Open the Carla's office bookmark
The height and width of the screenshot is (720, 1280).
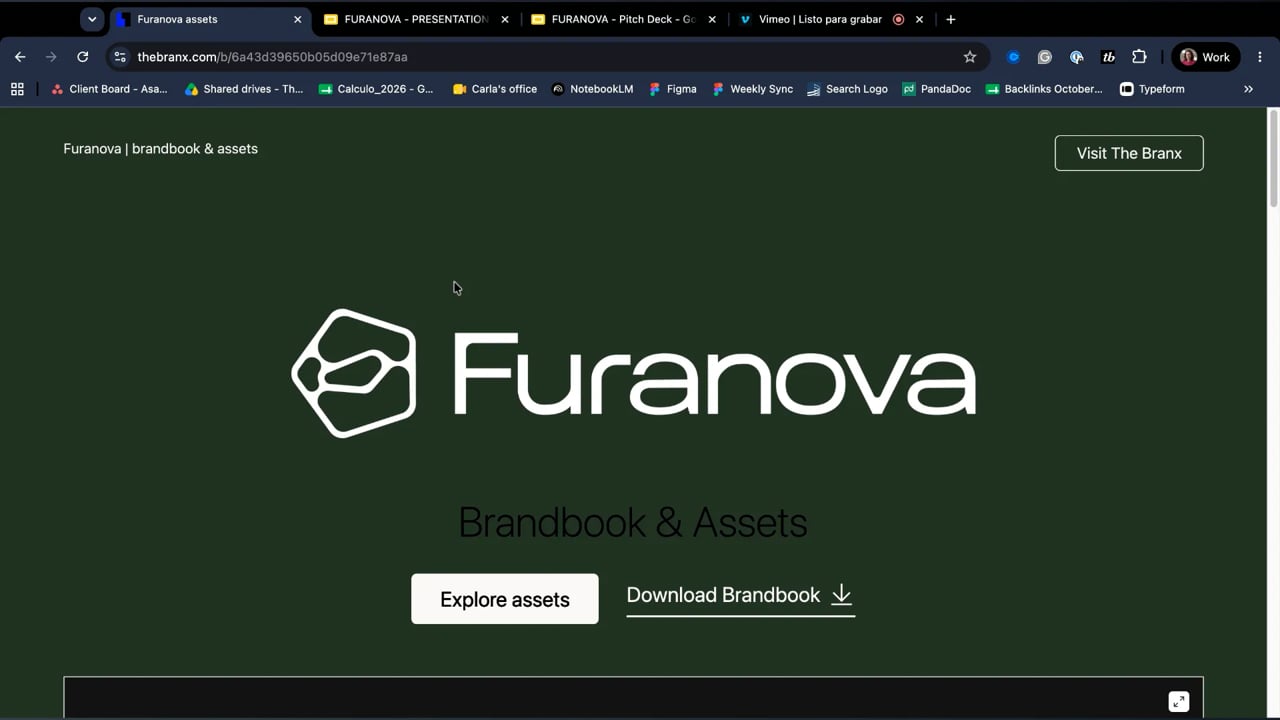coord(495,89)
